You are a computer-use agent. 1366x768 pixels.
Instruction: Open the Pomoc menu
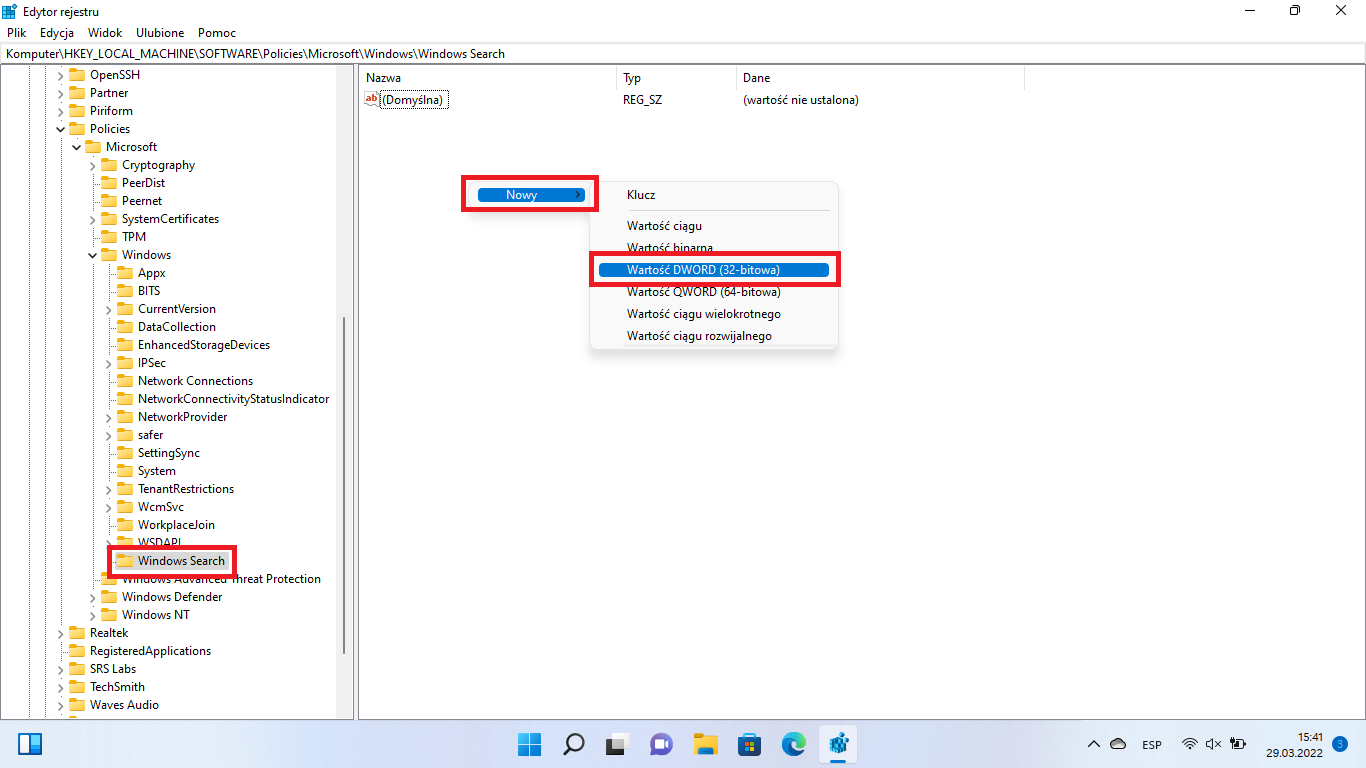(x=217, y=33)
